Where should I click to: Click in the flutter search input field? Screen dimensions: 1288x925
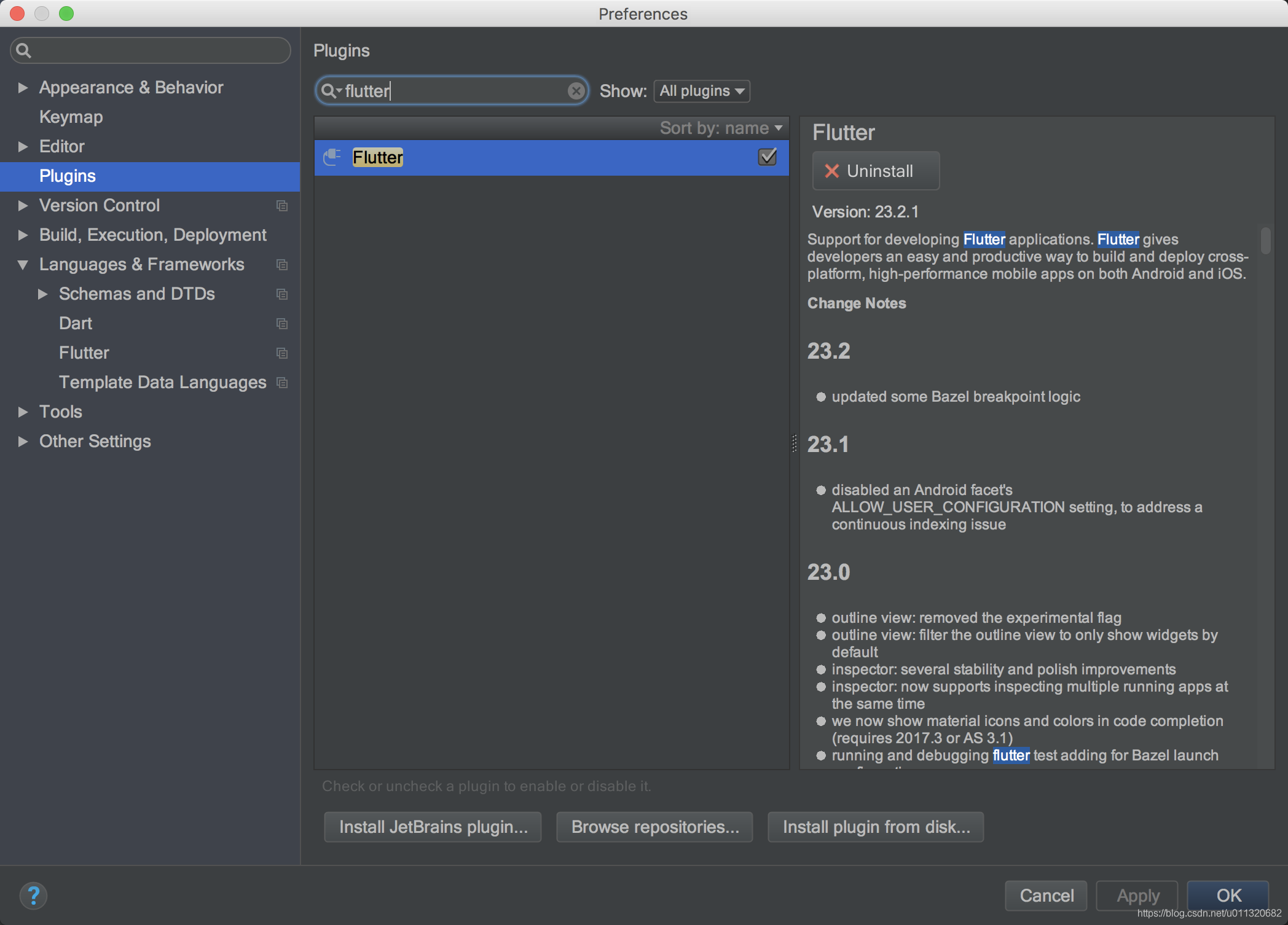tap(450, 90)
